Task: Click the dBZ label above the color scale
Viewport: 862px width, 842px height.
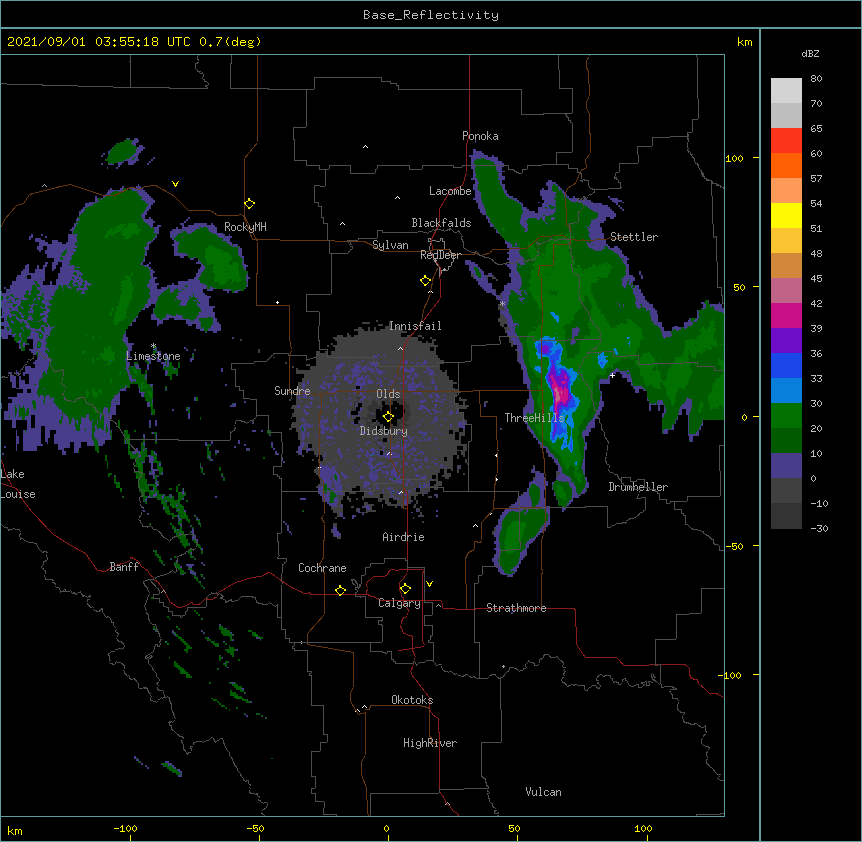Action: pyautogui.click(x=810, y=53)
